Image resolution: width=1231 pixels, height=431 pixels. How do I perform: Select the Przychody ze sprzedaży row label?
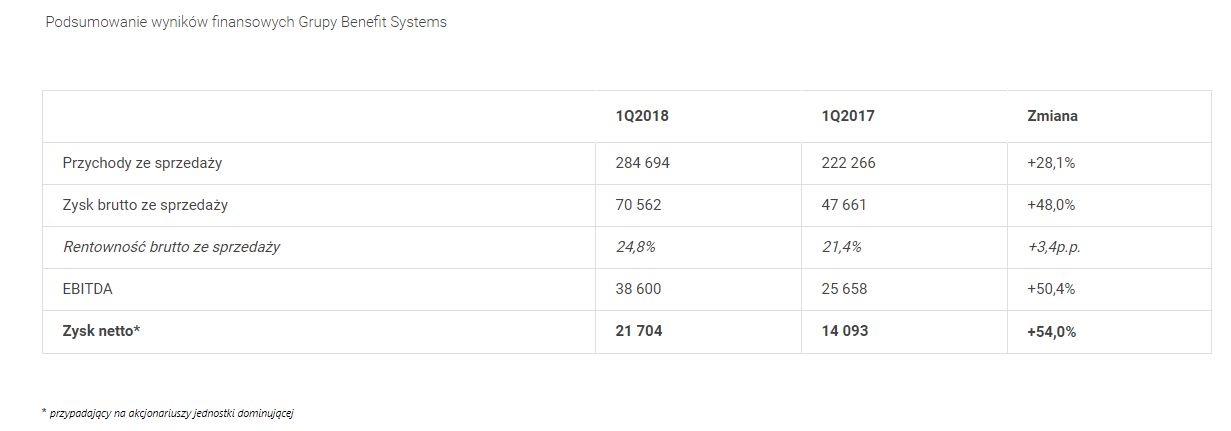pyautogui.click(x=142, y=163)
